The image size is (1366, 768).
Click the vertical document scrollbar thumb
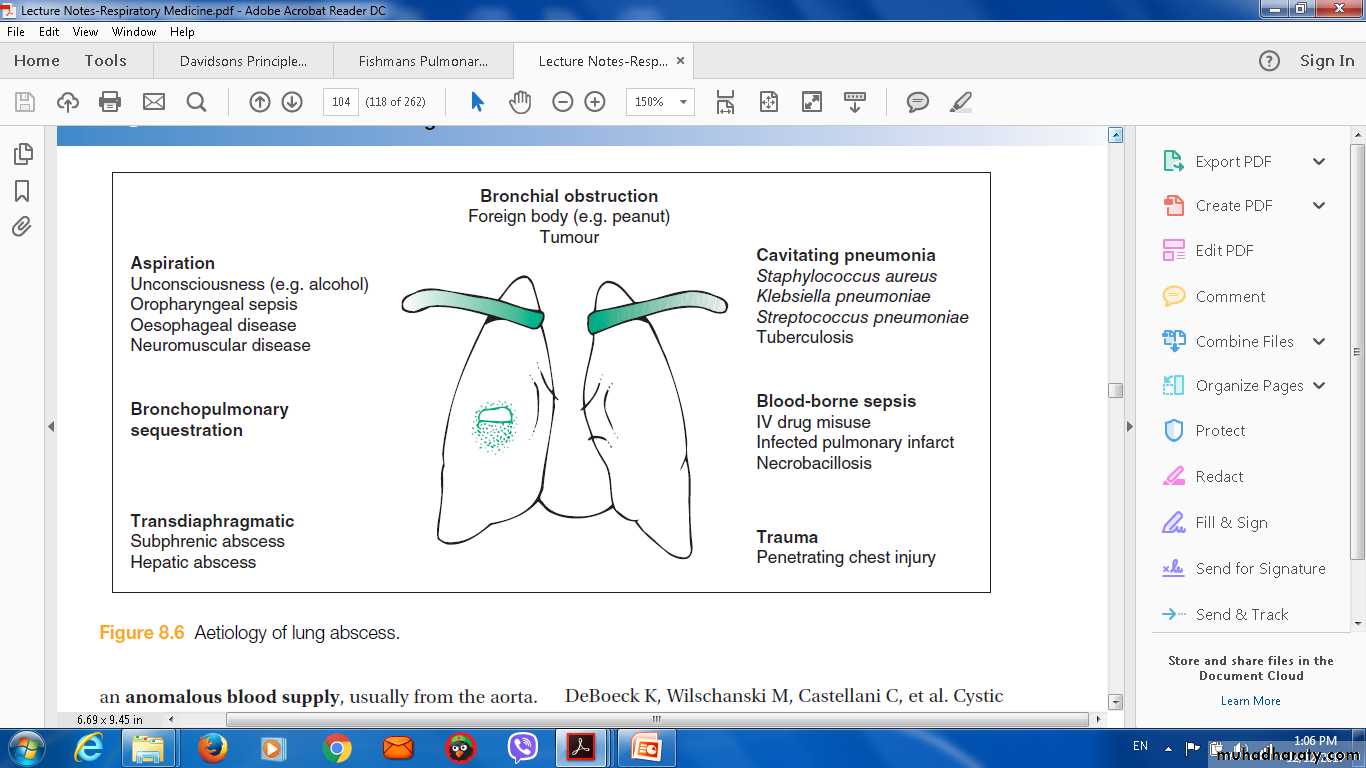click(1115, 390)
